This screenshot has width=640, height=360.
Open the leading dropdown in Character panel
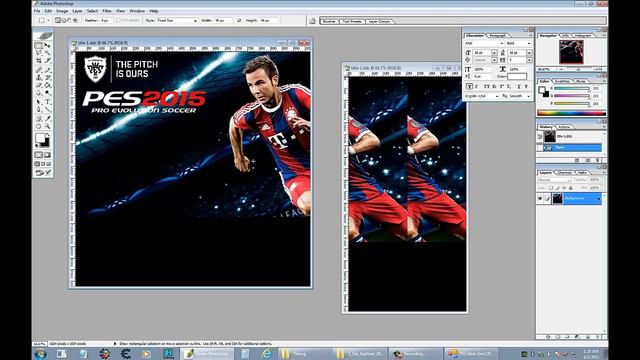(529, 53)
